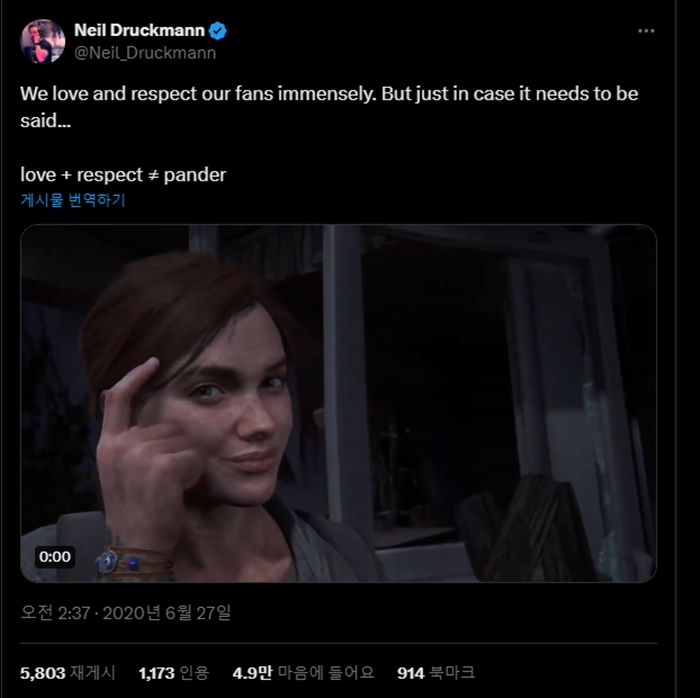Open the 오전 2:37 post time link

[x=57, y=610]
